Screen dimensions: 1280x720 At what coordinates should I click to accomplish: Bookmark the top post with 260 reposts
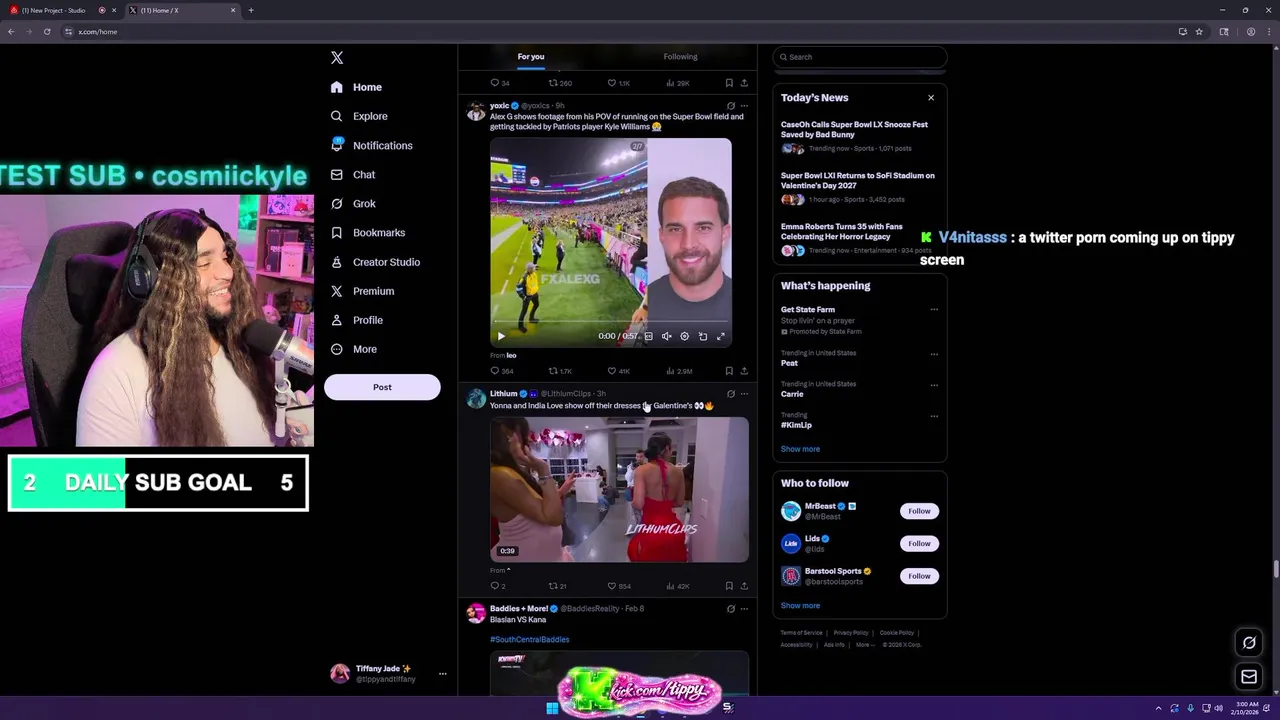point(729,83)
